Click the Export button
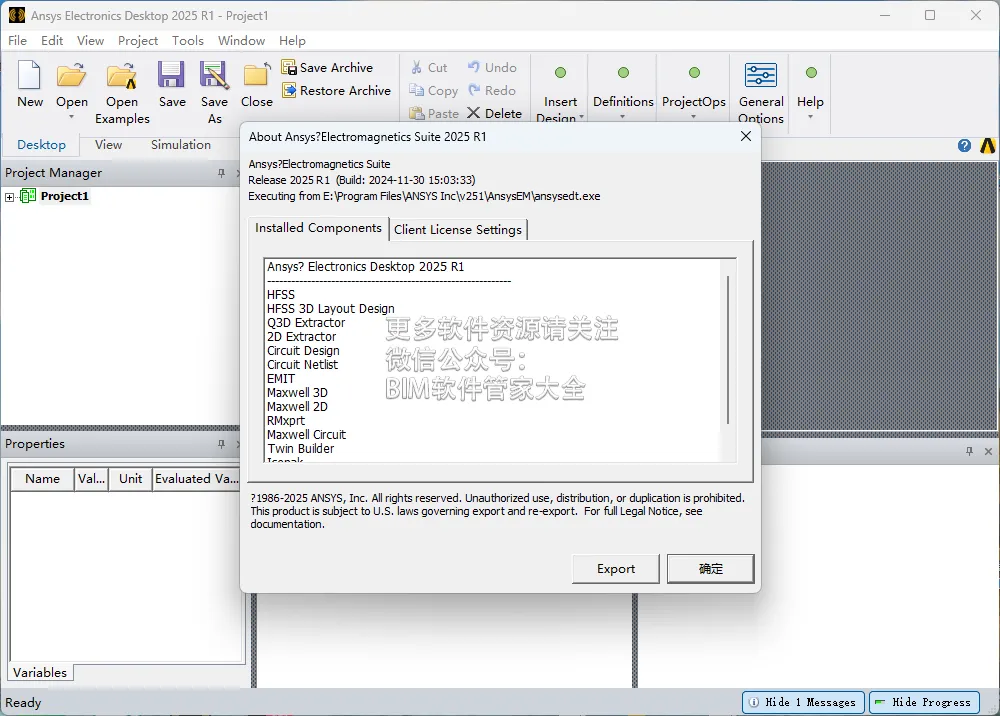 (615, 569)
